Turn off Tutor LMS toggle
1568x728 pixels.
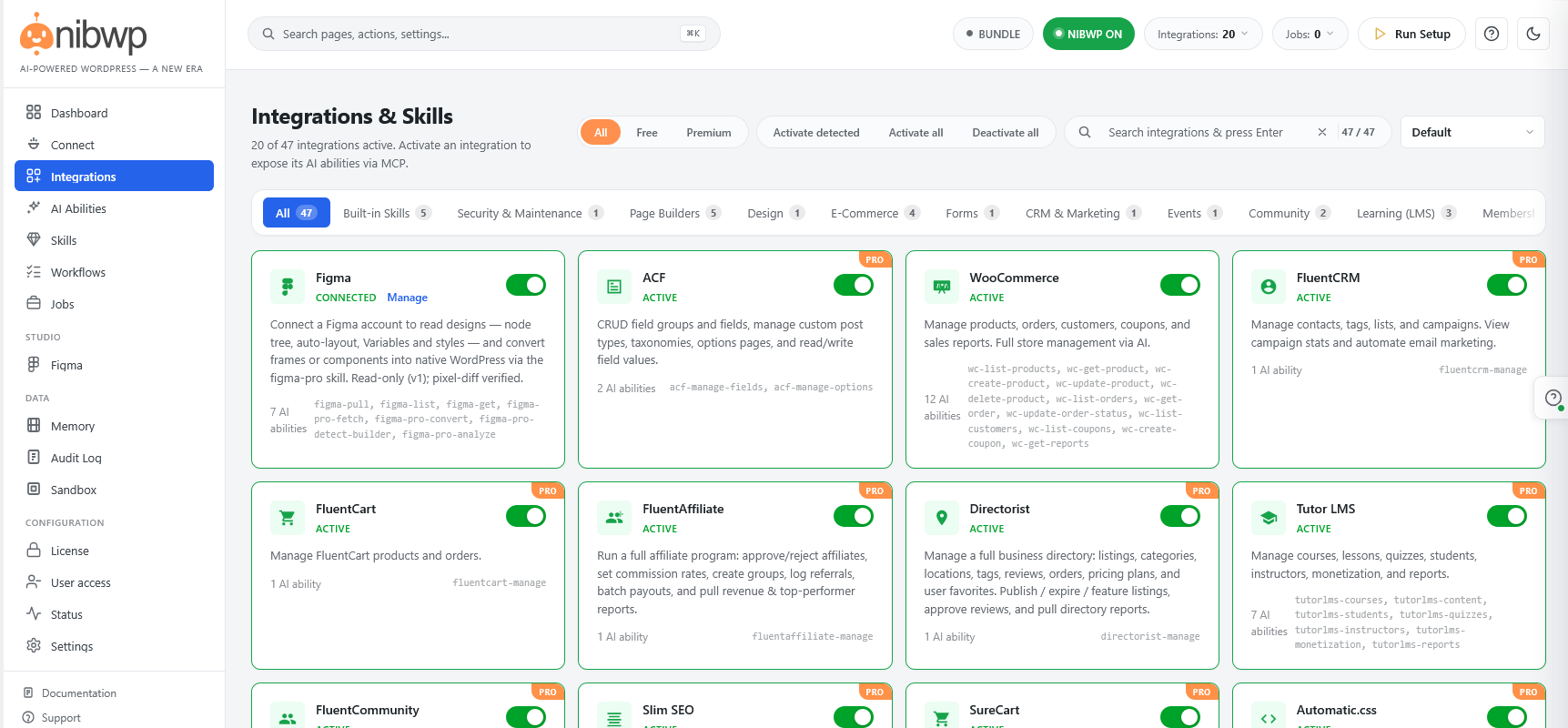click(x=1507, y=516)
